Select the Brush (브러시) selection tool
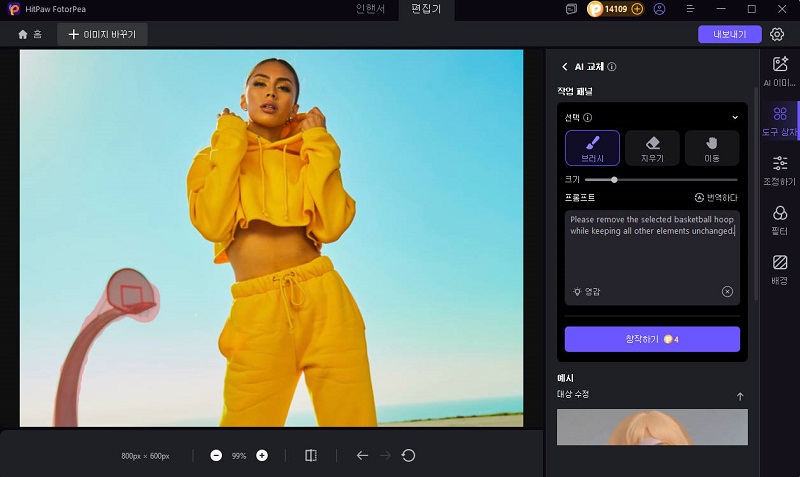Image resolution: width=800 pixels, height=477 pixels. (x=592, y=148)
